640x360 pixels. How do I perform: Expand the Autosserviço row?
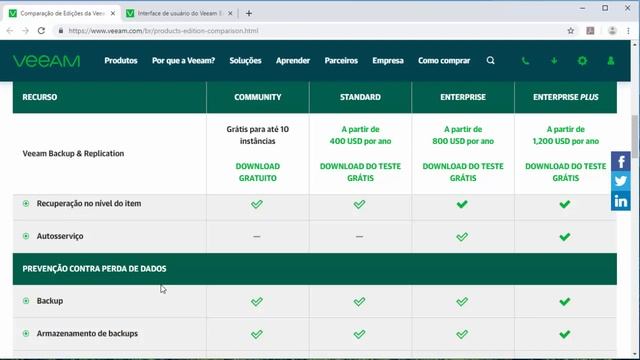tap(26, 236)
